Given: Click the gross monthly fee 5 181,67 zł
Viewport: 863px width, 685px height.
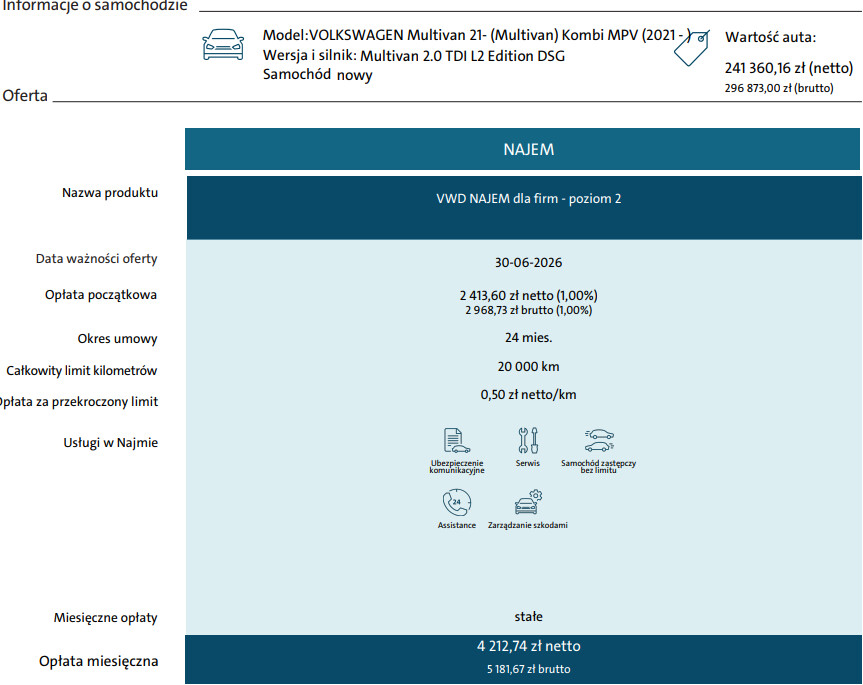Looking at the screenshot, I should [x=528, y=669].
